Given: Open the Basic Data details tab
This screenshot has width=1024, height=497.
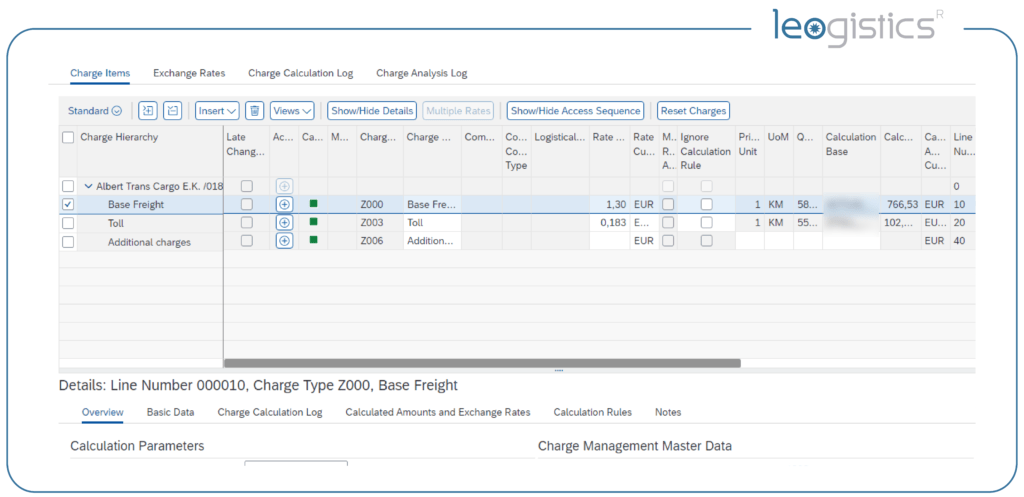Looking at the screenshot, I should click(x=170, y=412).
